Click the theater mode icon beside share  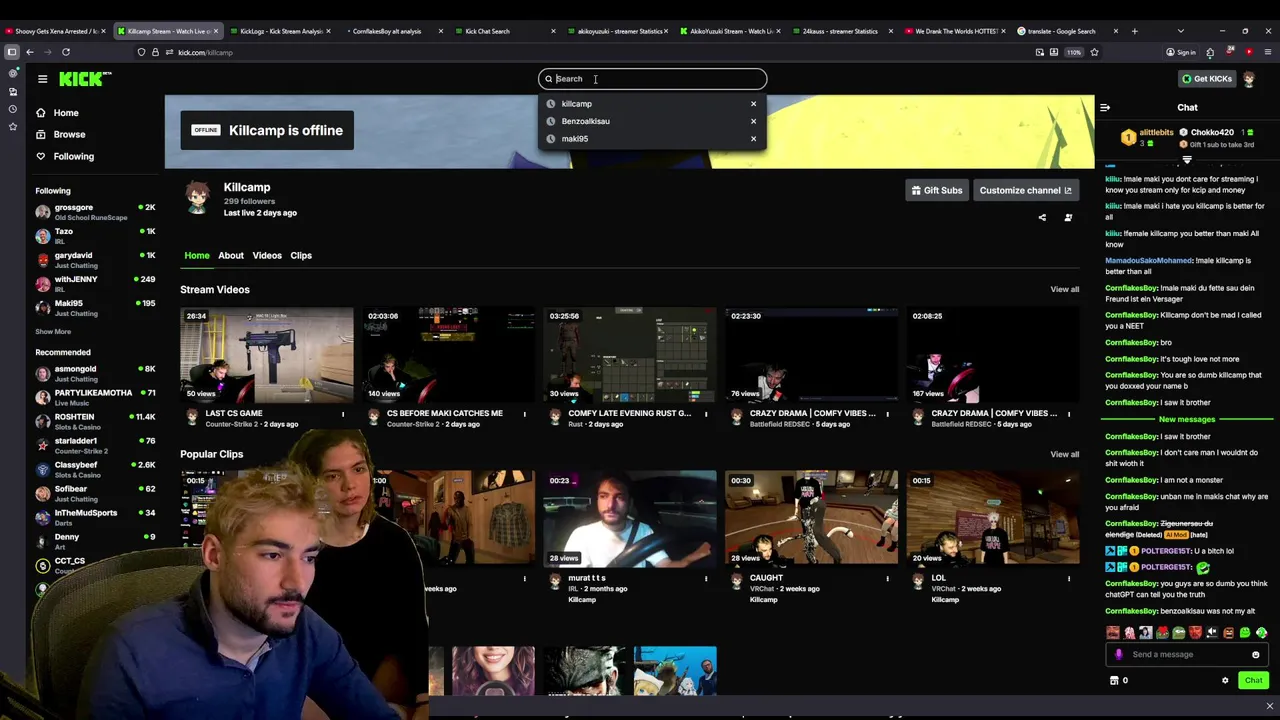[x=1068, y=217]
